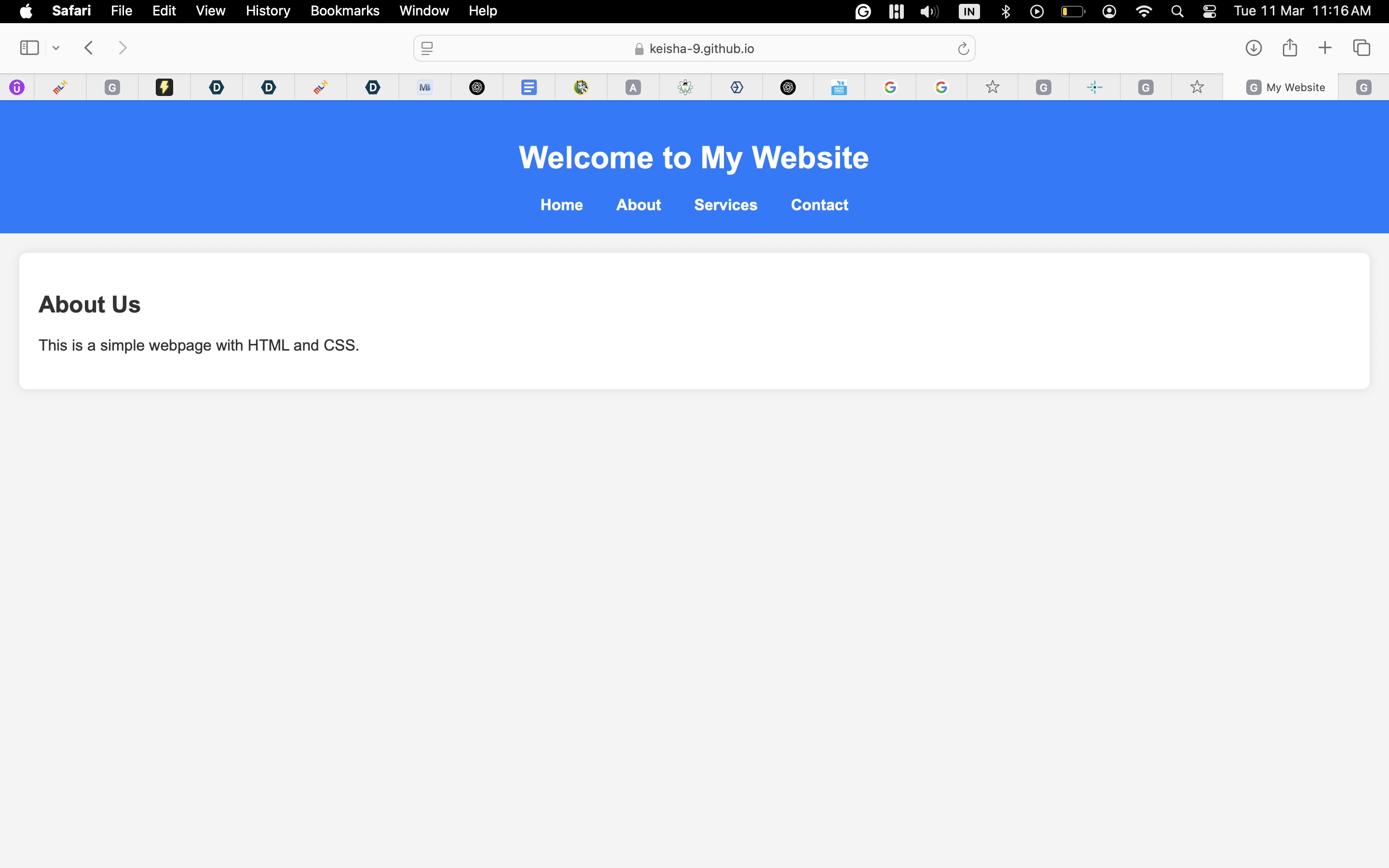Click the keisha-9.github.io address field
The height and width of the screenshot is (868, 1389).
[701, 49]
